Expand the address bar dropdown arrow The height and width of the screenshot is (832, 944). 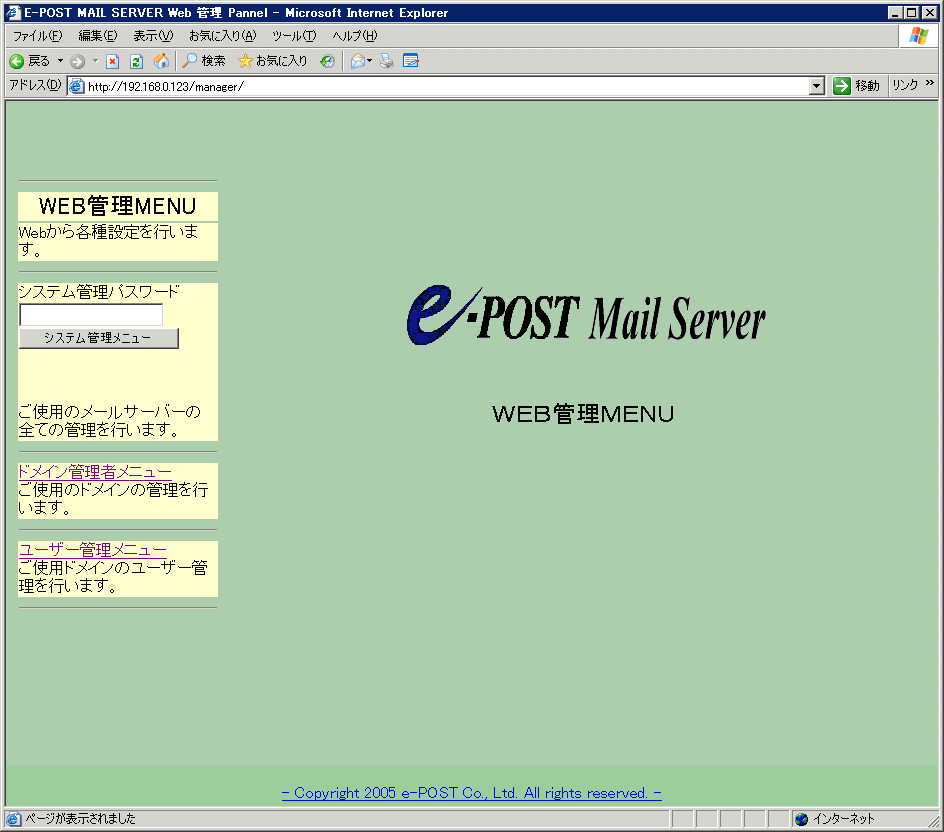[816, 87]
